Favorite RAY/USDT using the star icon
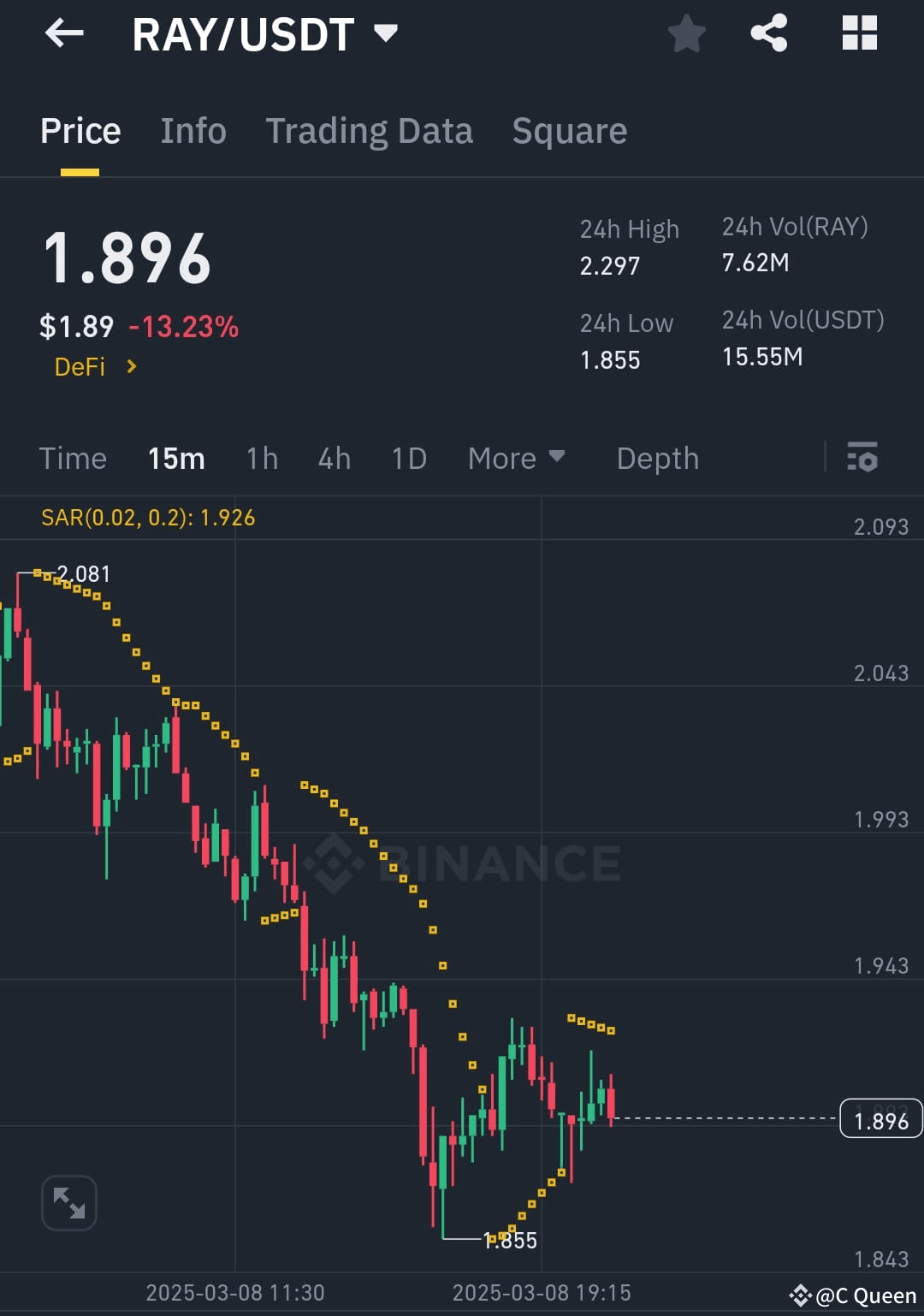Image resolution: width=924 pixels, height=1316 pixels. coord(686,34)
